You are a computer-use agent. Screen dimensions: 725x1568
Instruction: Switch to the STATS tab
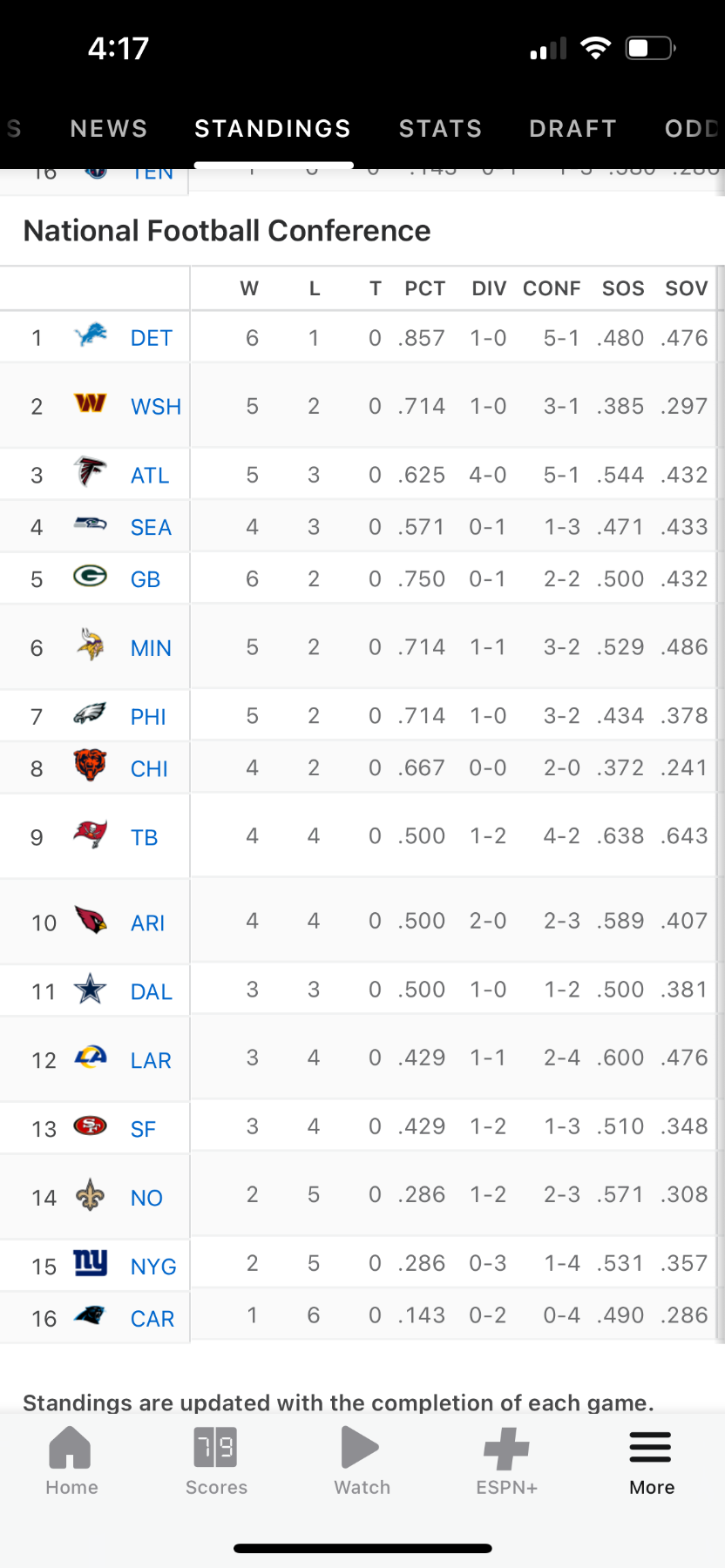tap(440, 129)
